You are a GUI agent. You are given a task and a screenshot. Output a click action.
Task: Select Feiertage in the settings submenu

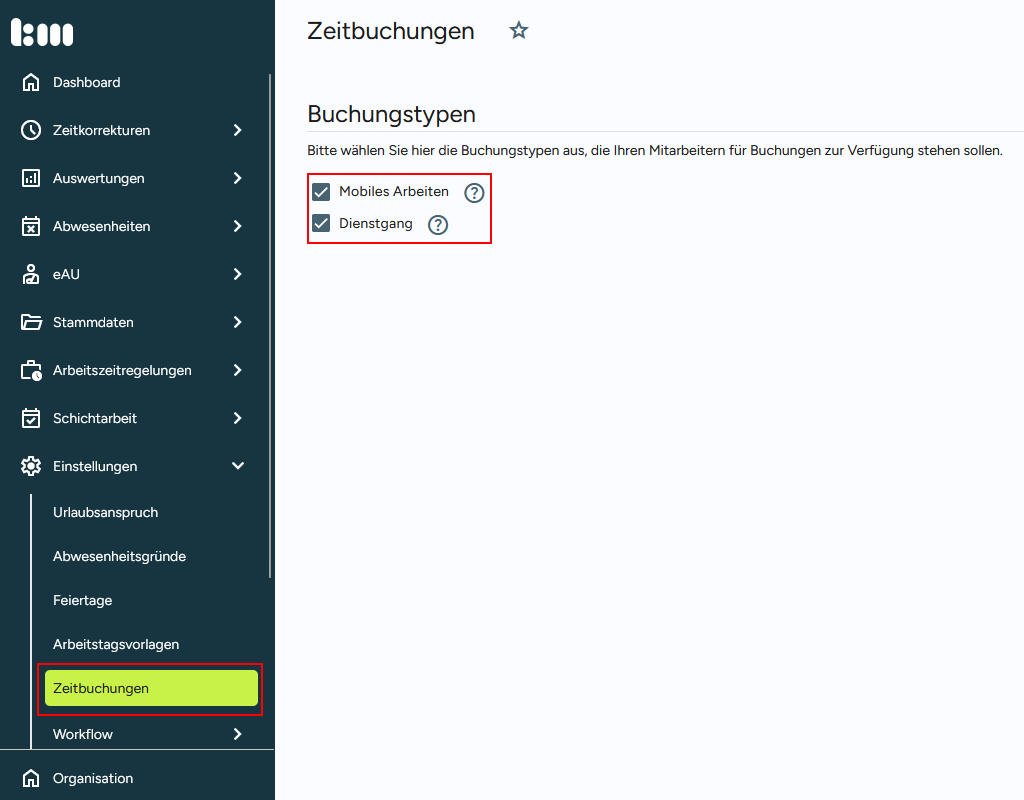tap(82, 600)
